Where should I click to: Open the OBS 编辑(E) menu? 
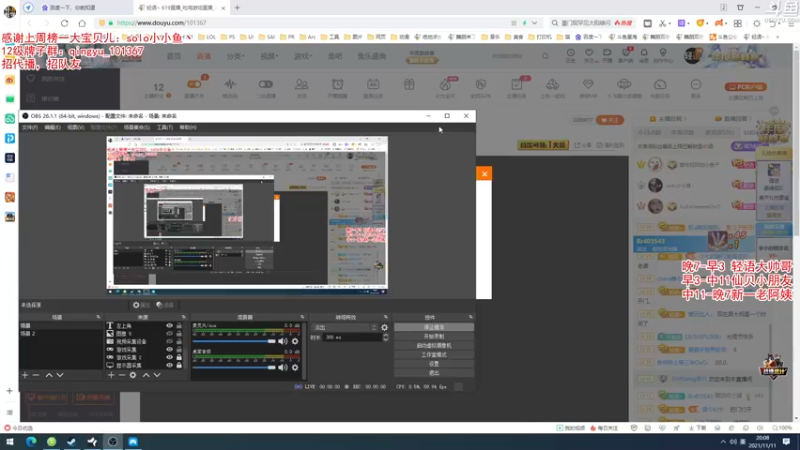click(x=53, y=128)
